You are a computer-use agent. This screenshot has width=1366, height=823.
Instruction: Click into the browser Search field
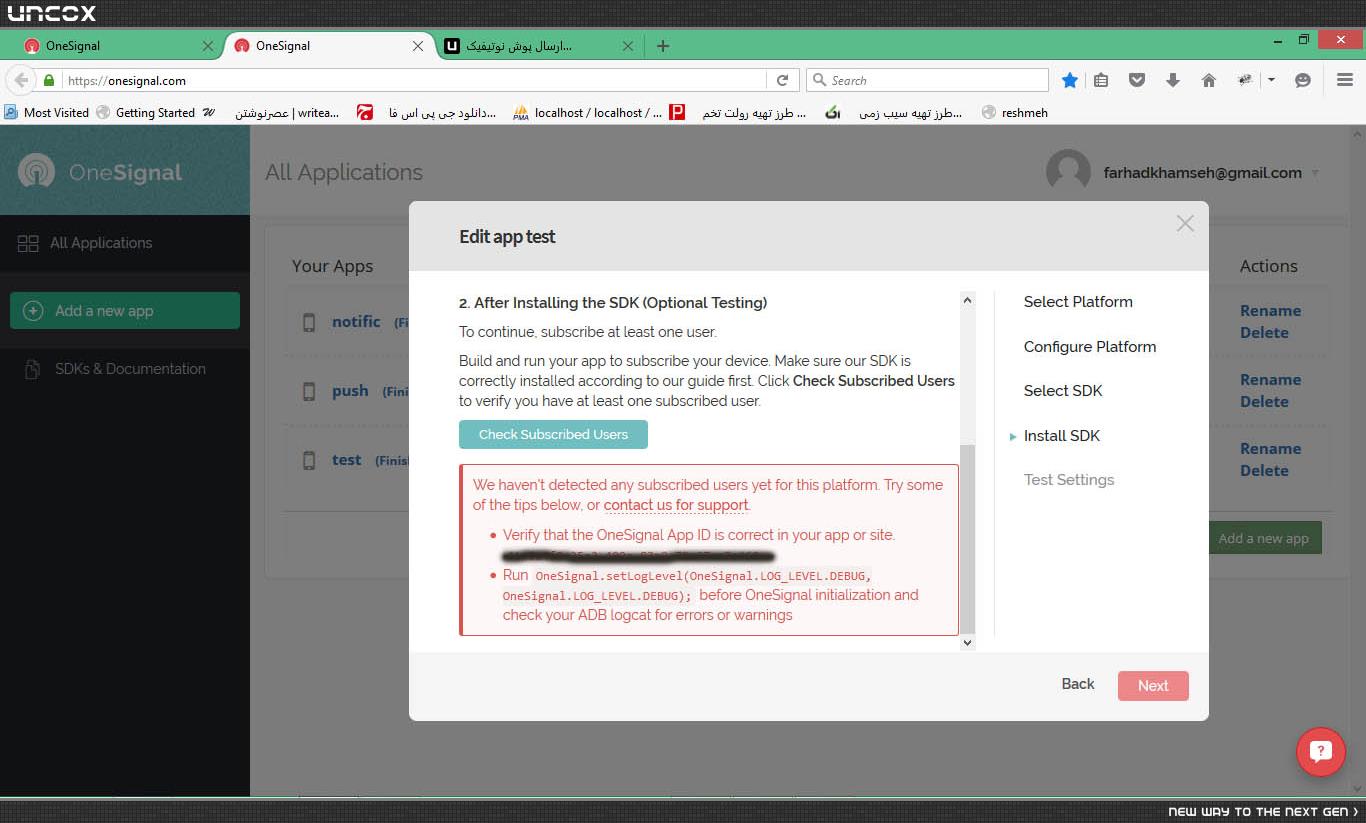927,80
